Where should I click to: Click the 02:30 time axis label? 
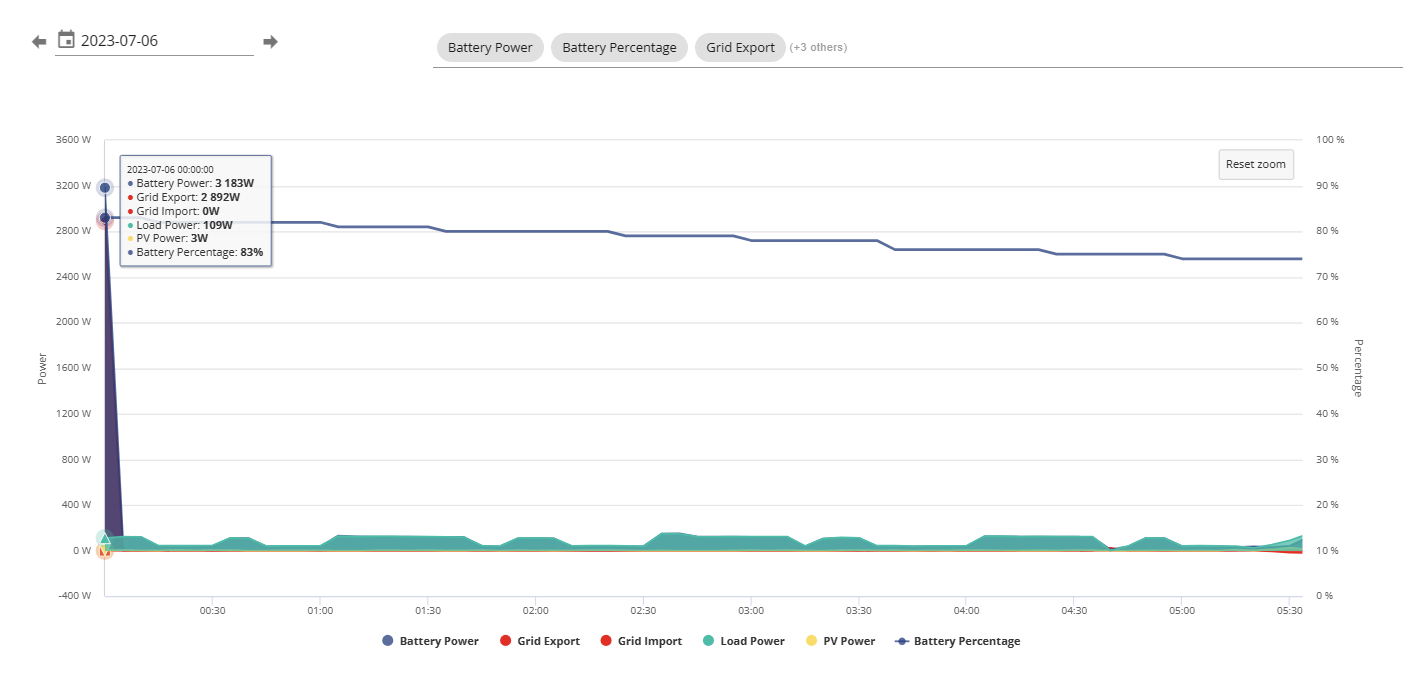[x=643, y=609]
